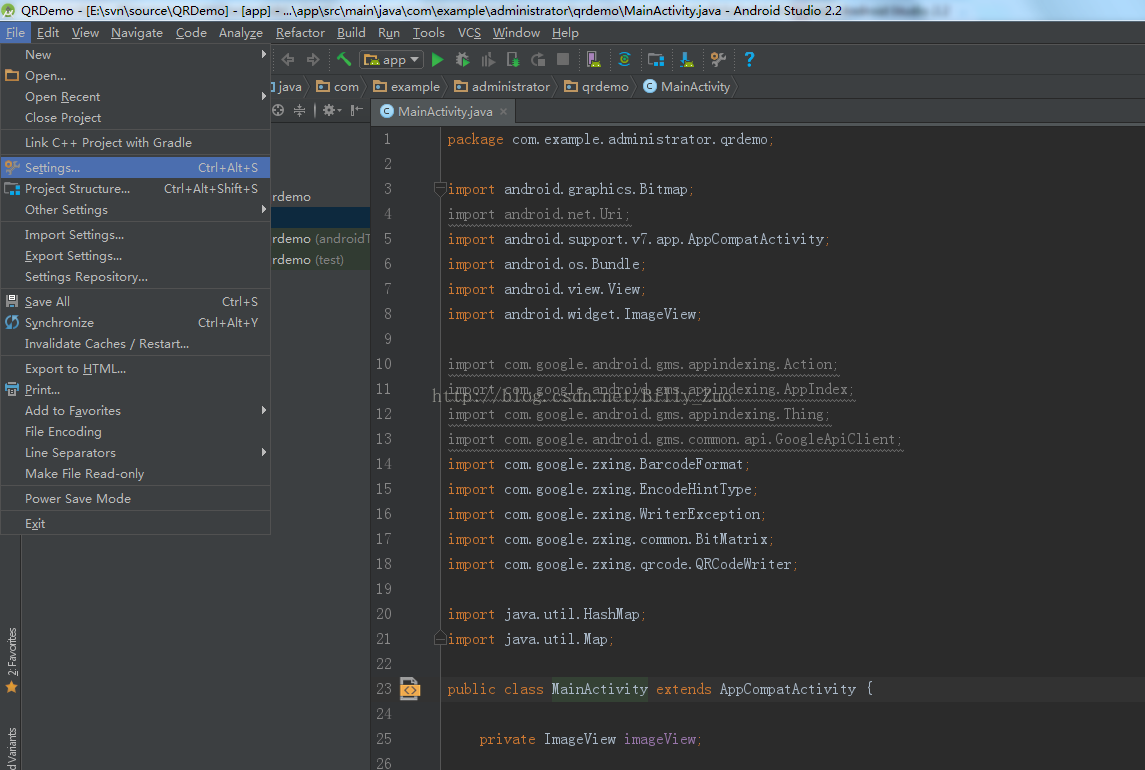The height and width of the screenshot is (770, 1145).
Task: Click the Make Project hammer icon
Action: point(343,60)
